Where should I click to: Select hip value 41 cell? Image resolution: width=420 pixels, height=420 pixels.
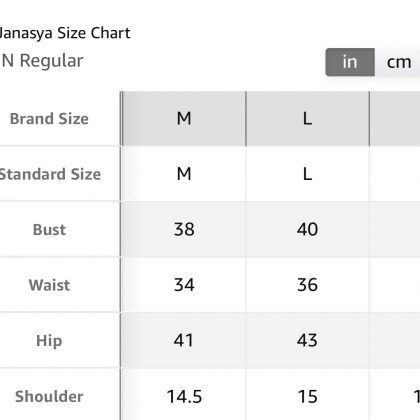184,340
